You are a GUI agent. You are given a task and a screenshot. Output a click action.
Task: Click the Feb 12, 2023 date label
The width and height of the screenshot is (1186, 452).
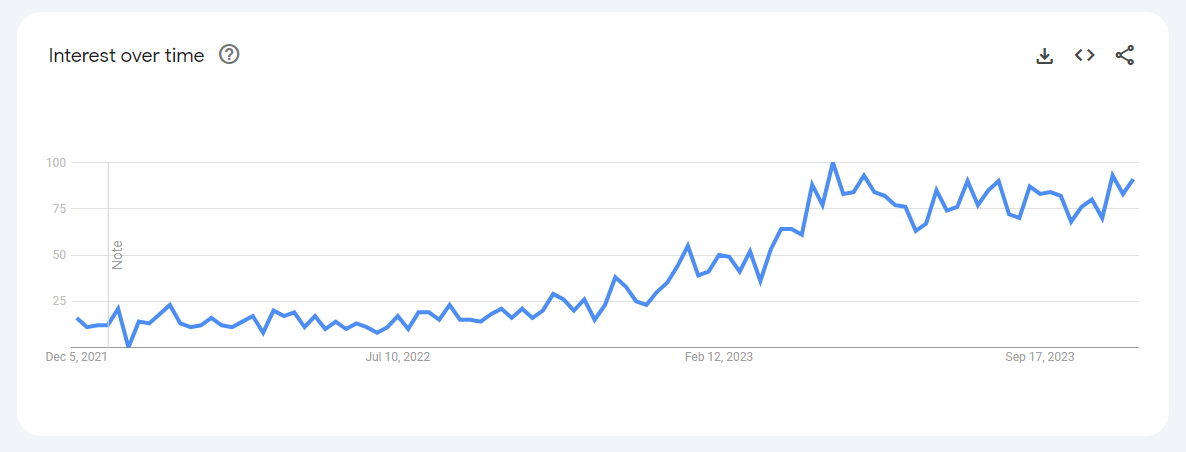tap(719, 358)
